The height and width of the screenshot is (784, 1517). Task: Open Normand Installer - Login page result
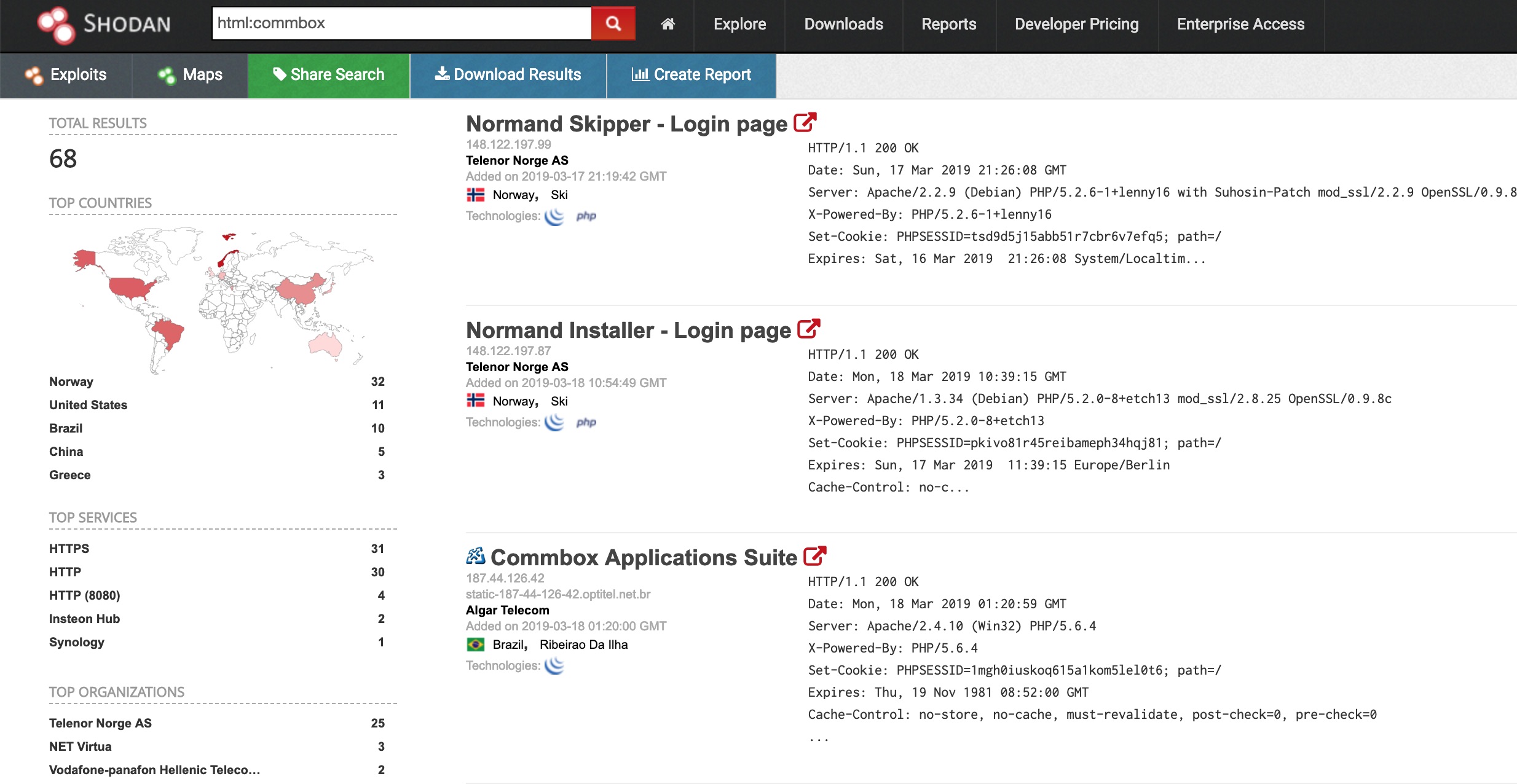(x=628, y=331)
